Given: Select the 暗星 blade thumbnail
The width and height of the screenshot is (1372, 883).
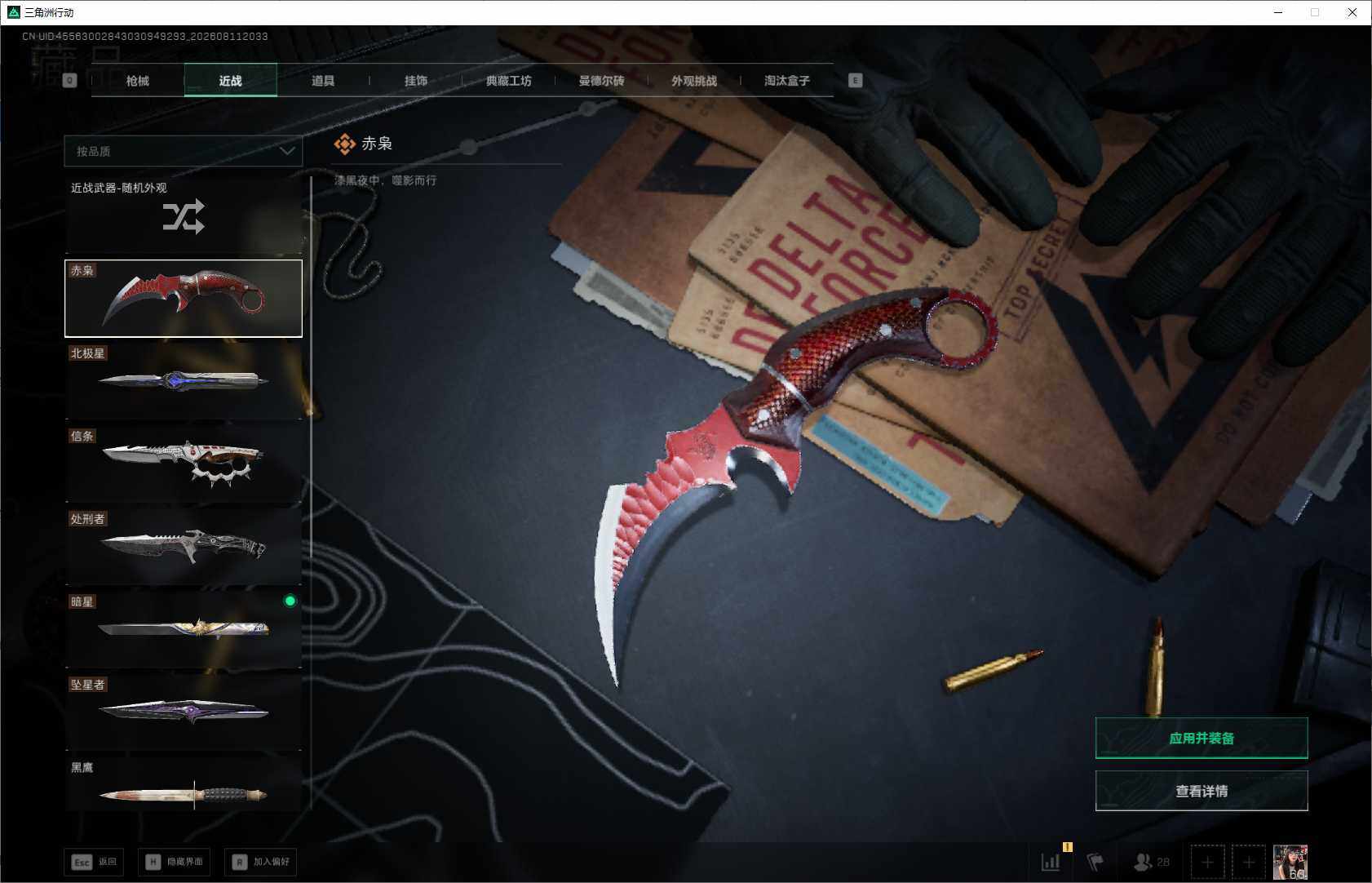Looking at the screenshot, I should pyautogui.click(x=184, y=629).
